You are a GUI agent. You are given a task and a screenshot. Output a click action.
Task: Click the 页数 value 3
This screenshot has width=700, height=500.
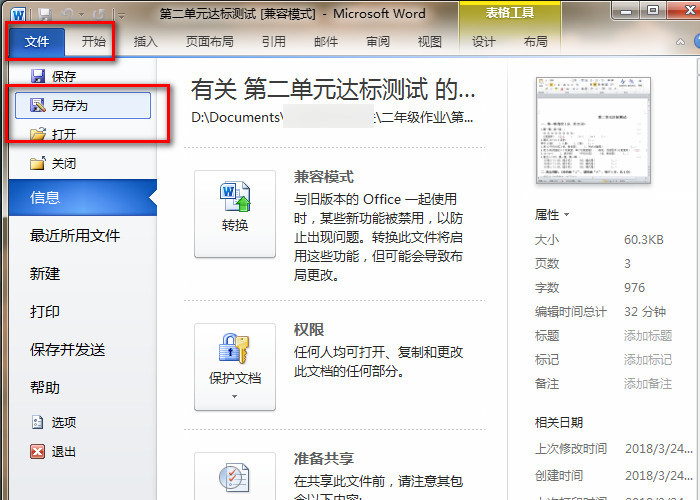point(627,264)
